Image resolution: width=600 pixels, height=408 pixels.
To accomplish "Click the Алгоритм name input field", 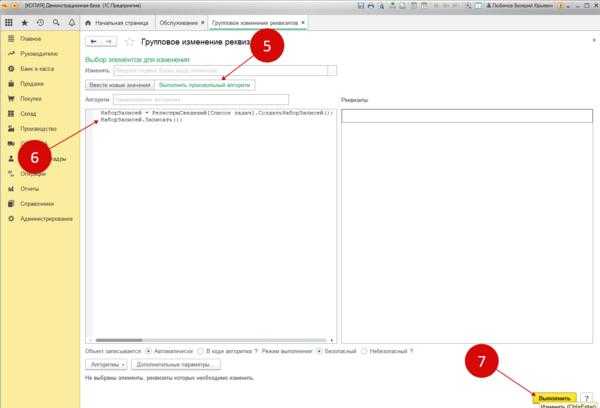I will [x=201, y=100].
